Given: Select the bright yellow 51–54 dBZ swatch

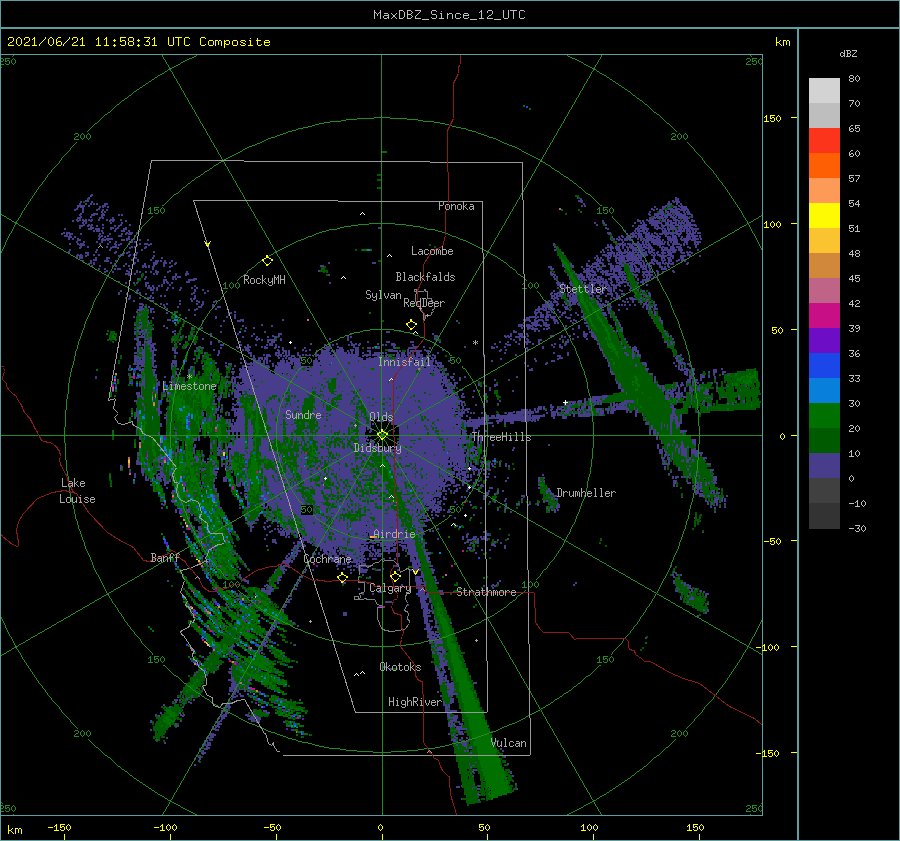Looking at the screenshot, I should (824, 215).
